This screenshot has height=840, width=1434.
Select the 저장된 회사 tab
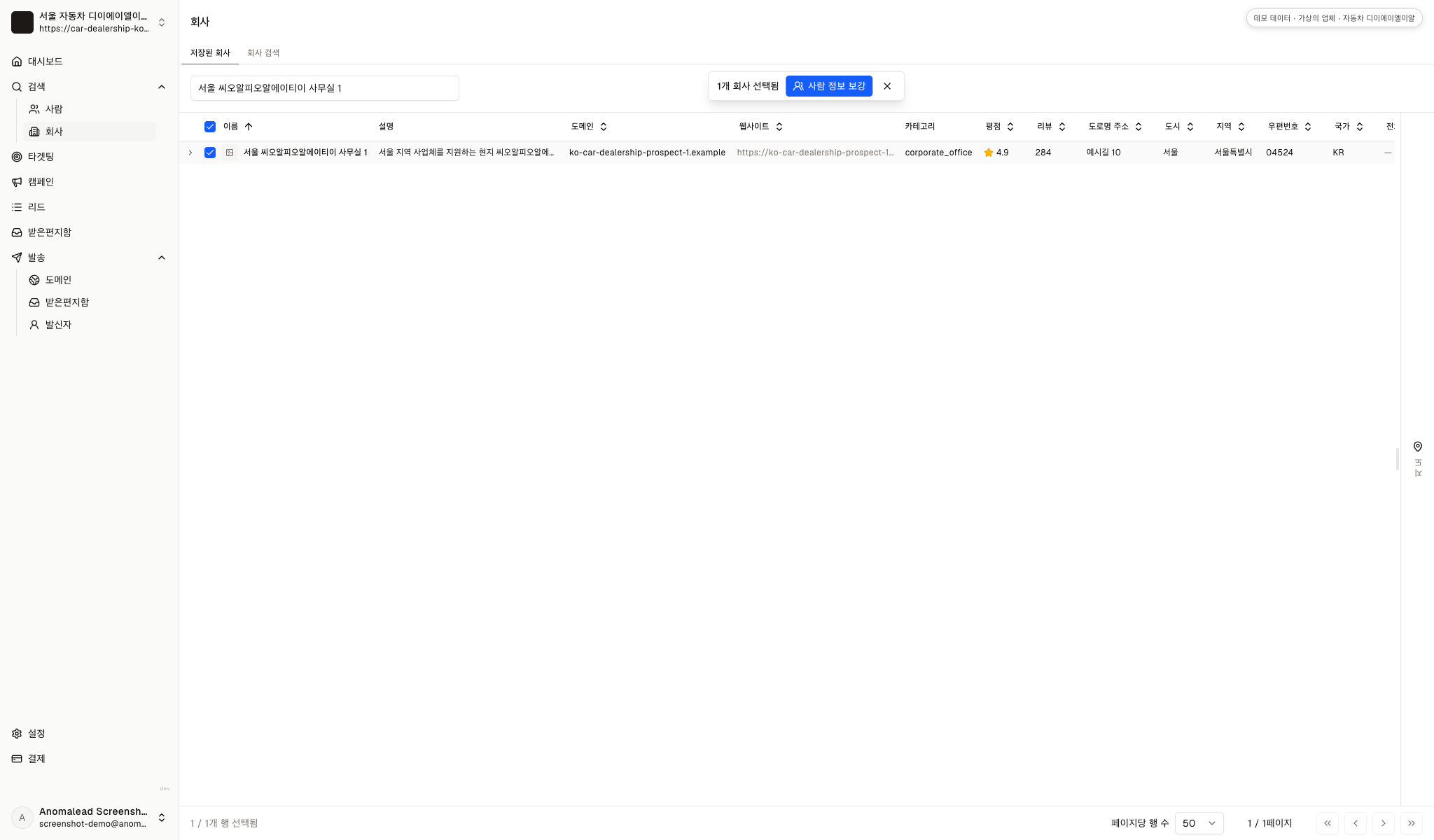pyautogui.click(x=210, y=53)
